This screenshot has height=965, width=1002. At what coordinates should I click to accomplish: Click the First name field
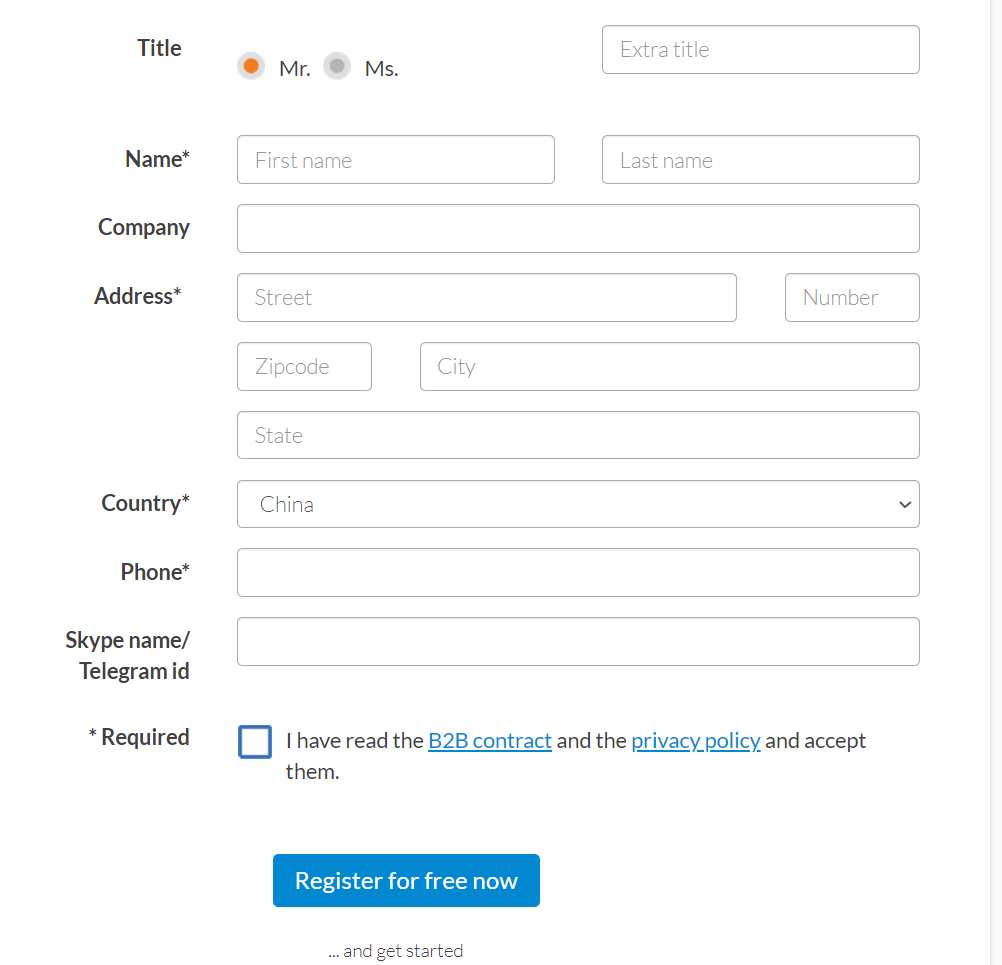[395, 160]
